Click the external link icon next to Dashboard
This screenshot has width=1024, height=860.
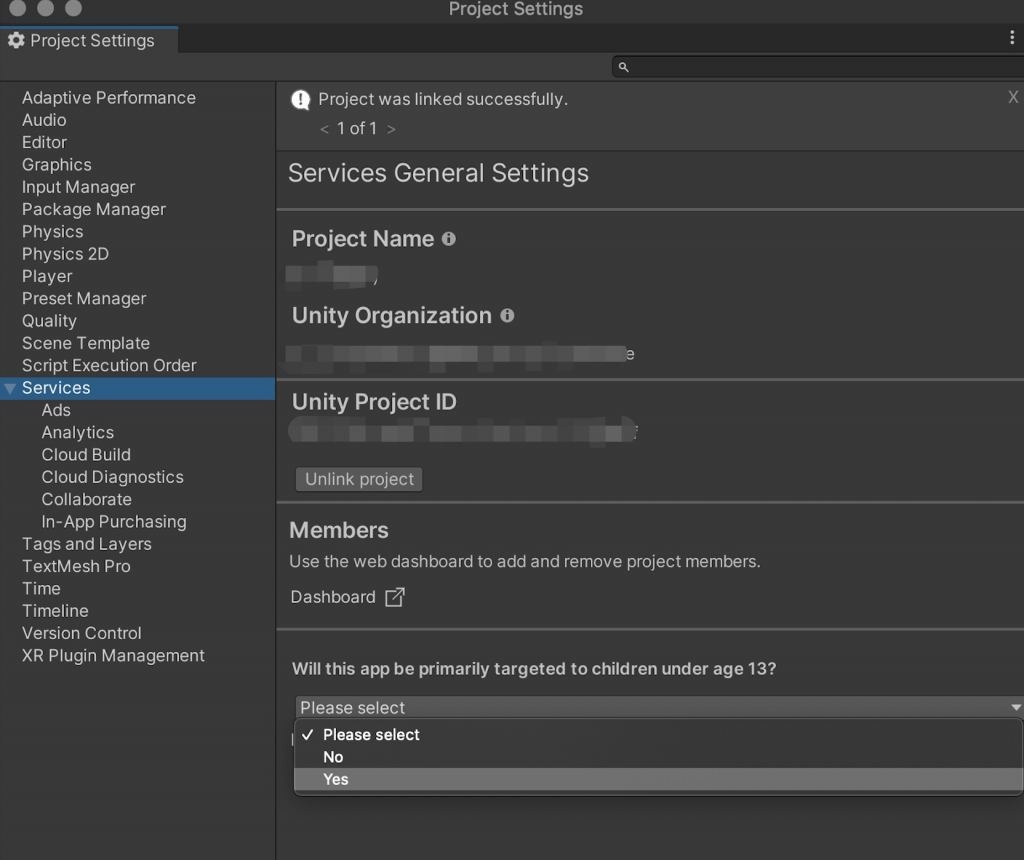(395, 597)
